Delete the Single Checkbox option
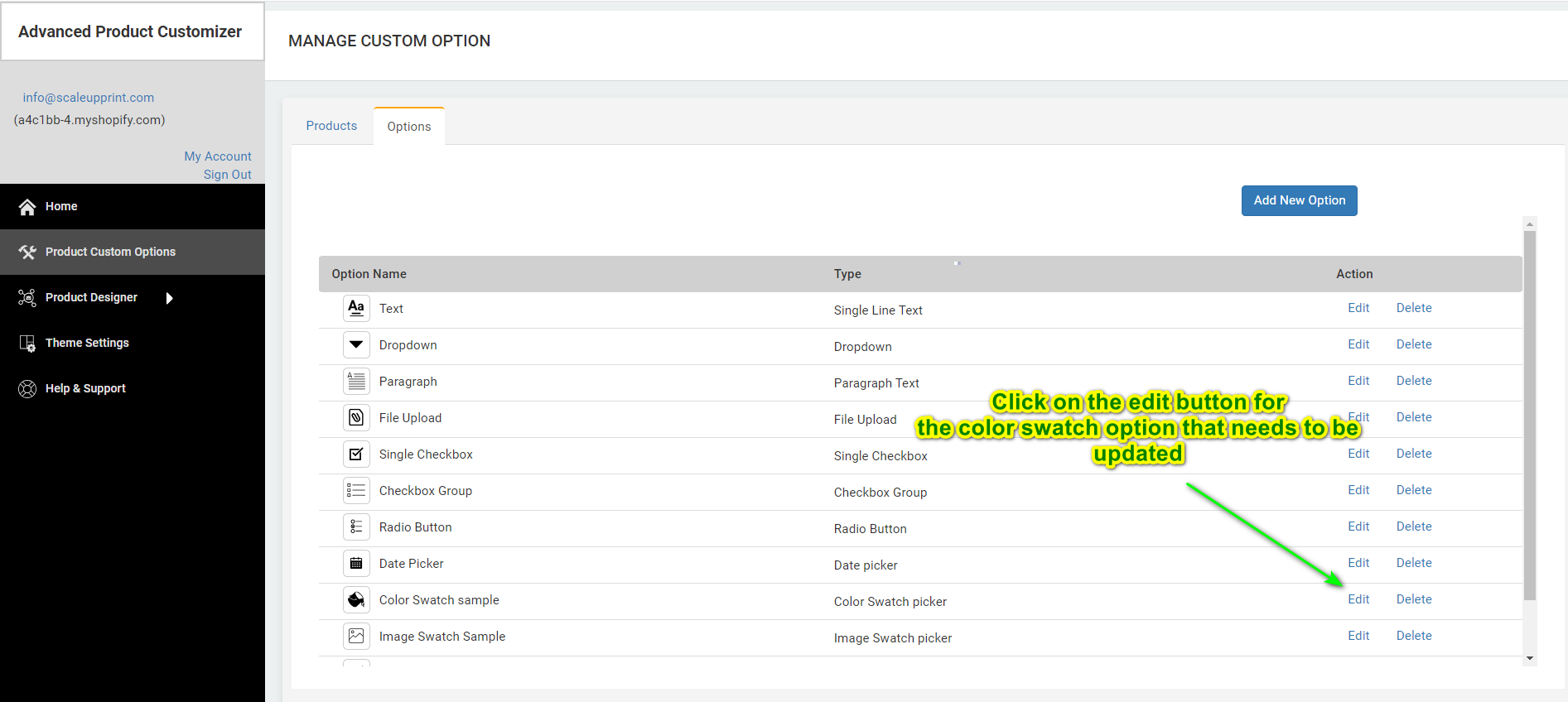 pyautogui.click(x=1414, y=454)
